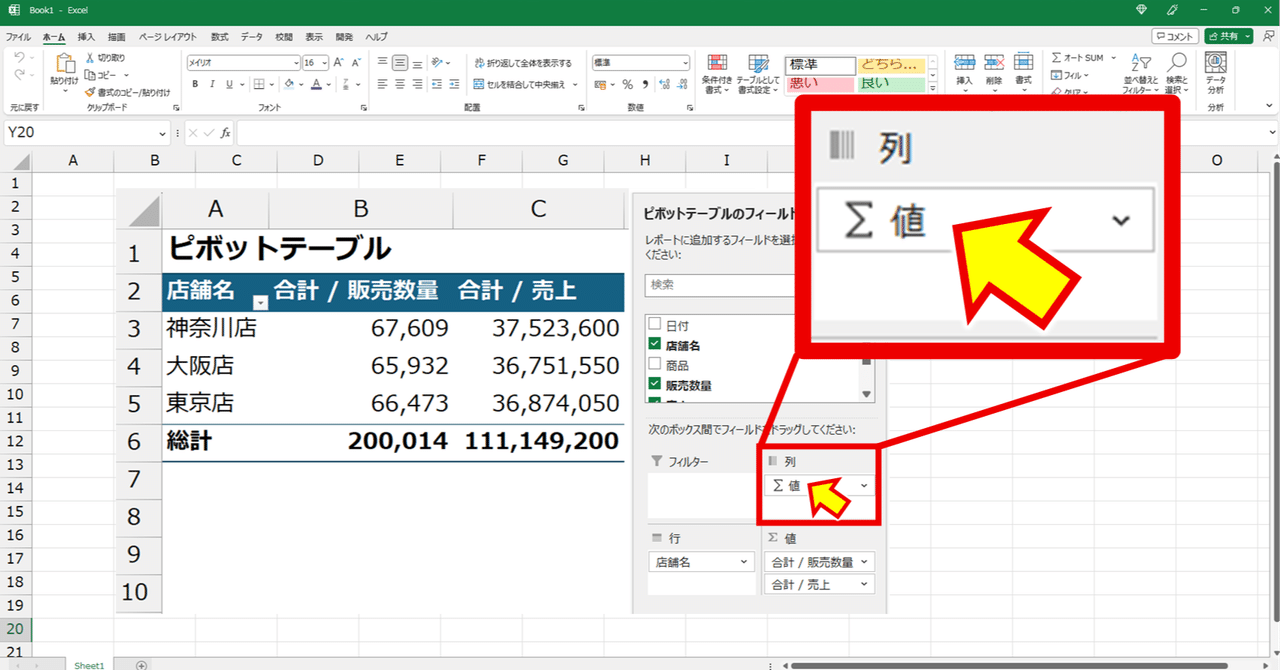Uncheck the 販売数量 field checkbox
Screen dimensions: 1280x670
pyautogui.click(x=654, y=384)
